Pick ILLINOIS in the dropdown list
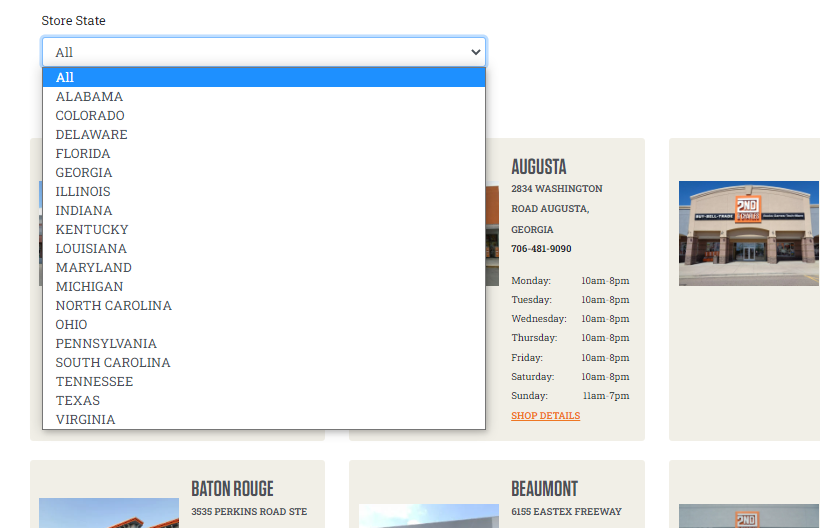The width and height of the screenshot is (820, 528). tap(264, 192)
